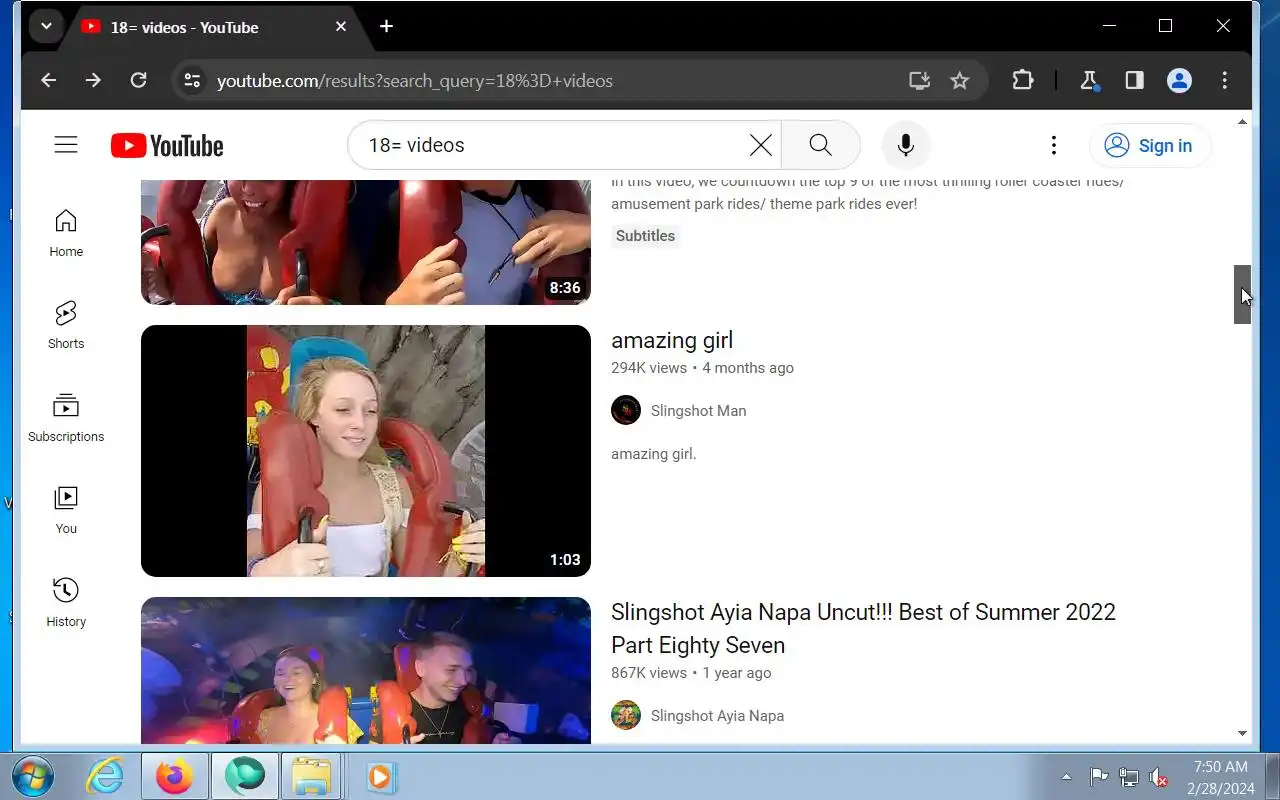Open Slingshot Ayia Napa channel name
Image resolution: width=1280 pixels, height=800 pixels.
coord(717,716)
